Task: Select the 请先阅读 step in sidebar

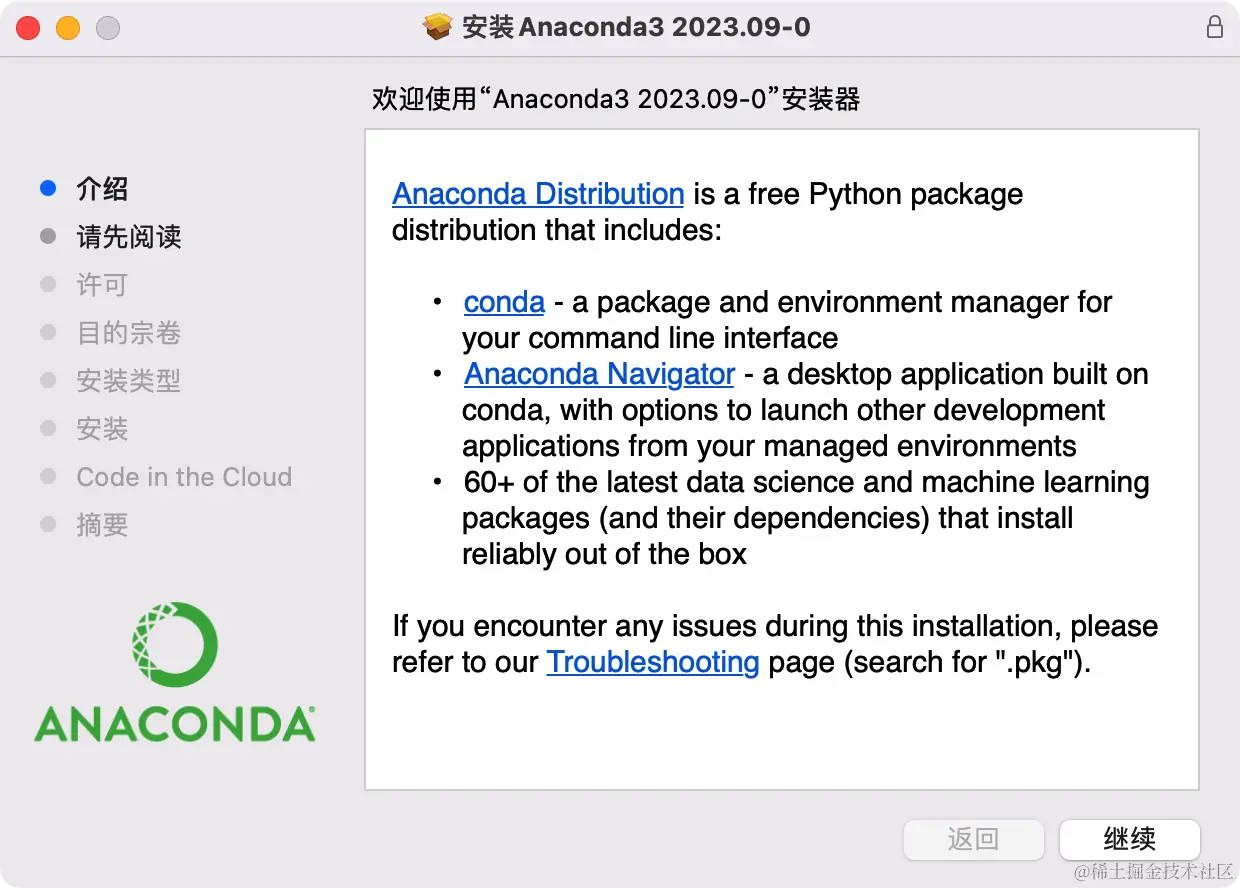Action: (x=129, y=236)
